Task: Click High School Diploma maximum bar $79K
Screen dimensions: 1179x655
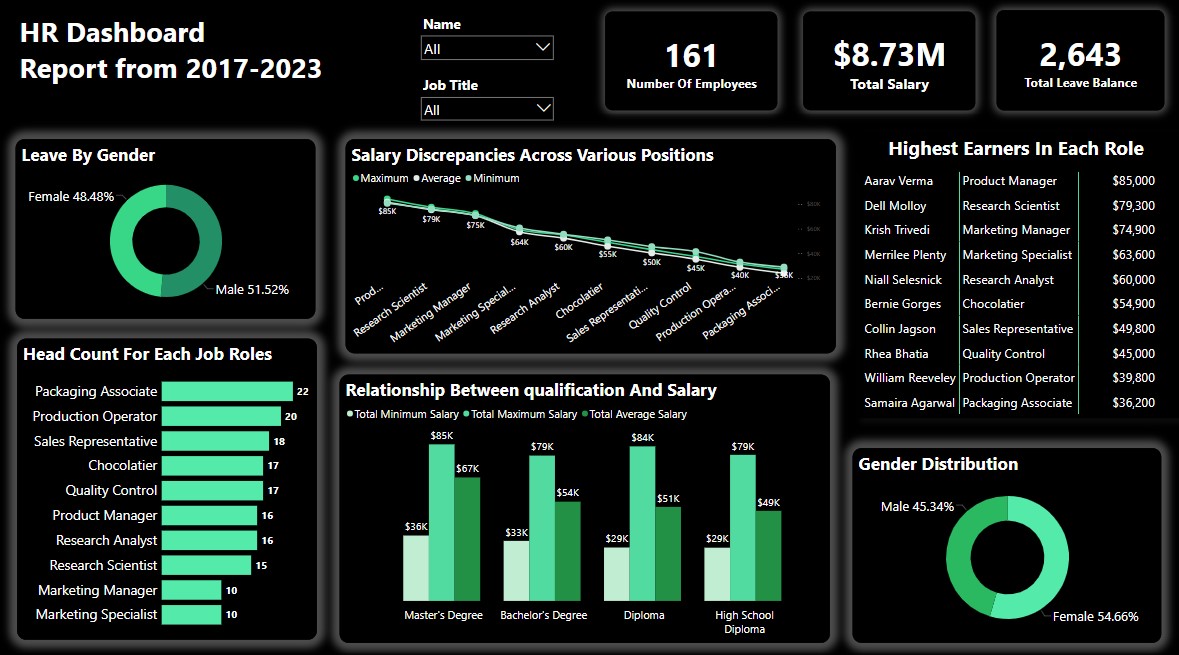Action: 743,528
